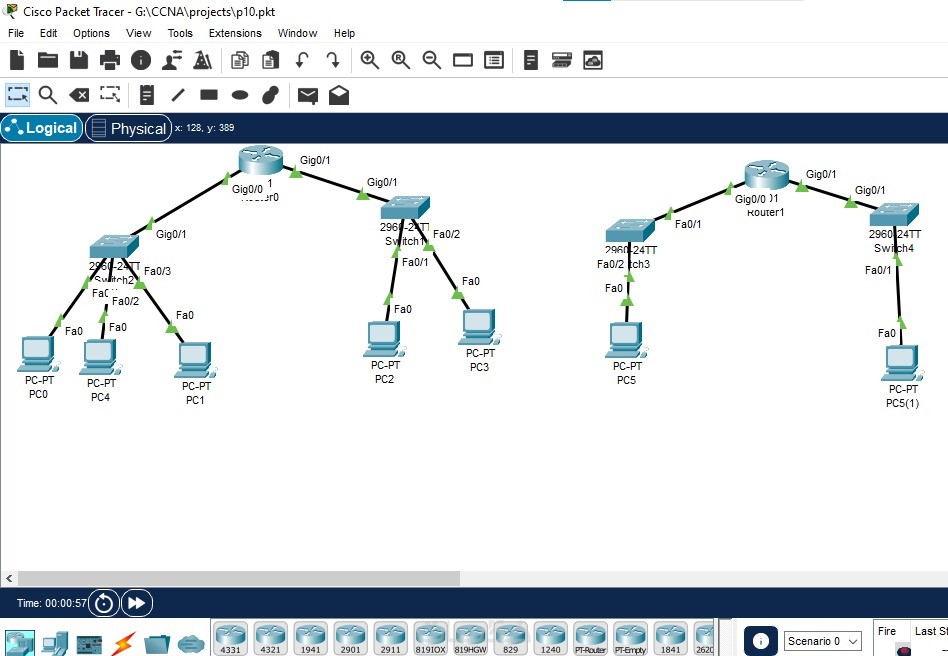The height and width of the screenshot is (656, 948).
Task: Click the Zoom Out magnifier
Action: tap(431, 60)
